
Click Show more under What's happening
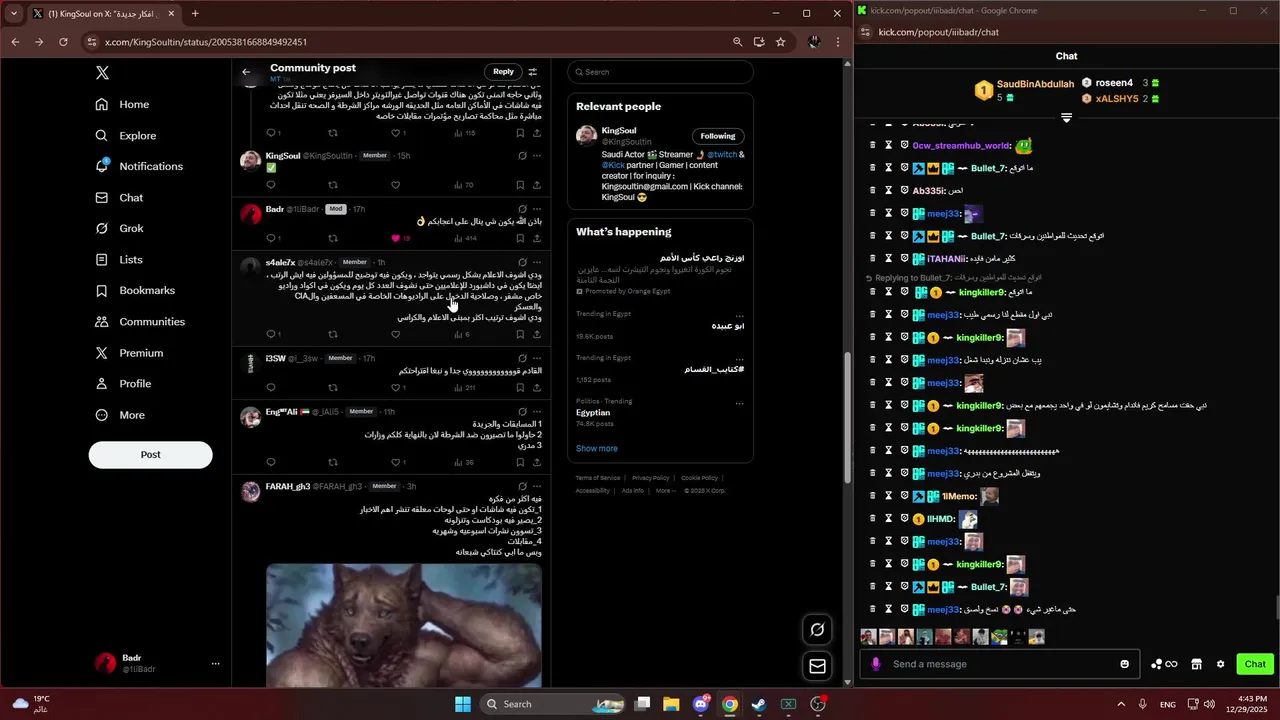[x=597, y=448]
